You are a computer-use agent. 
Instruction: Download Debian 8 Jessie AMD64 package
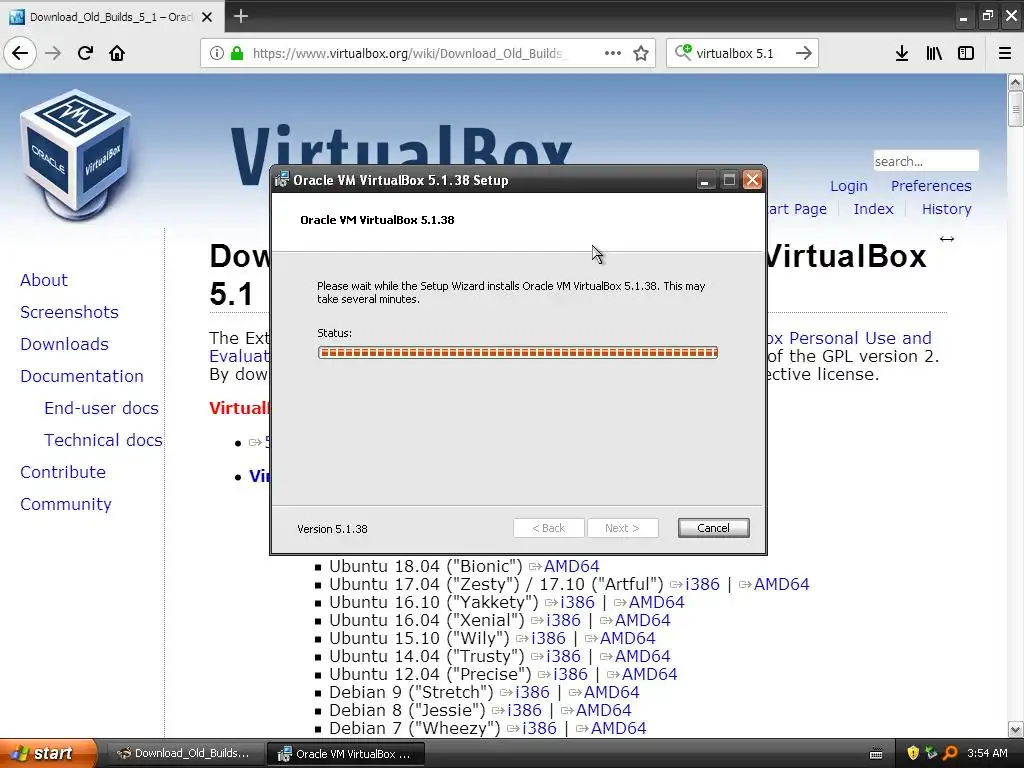[603, 710]
